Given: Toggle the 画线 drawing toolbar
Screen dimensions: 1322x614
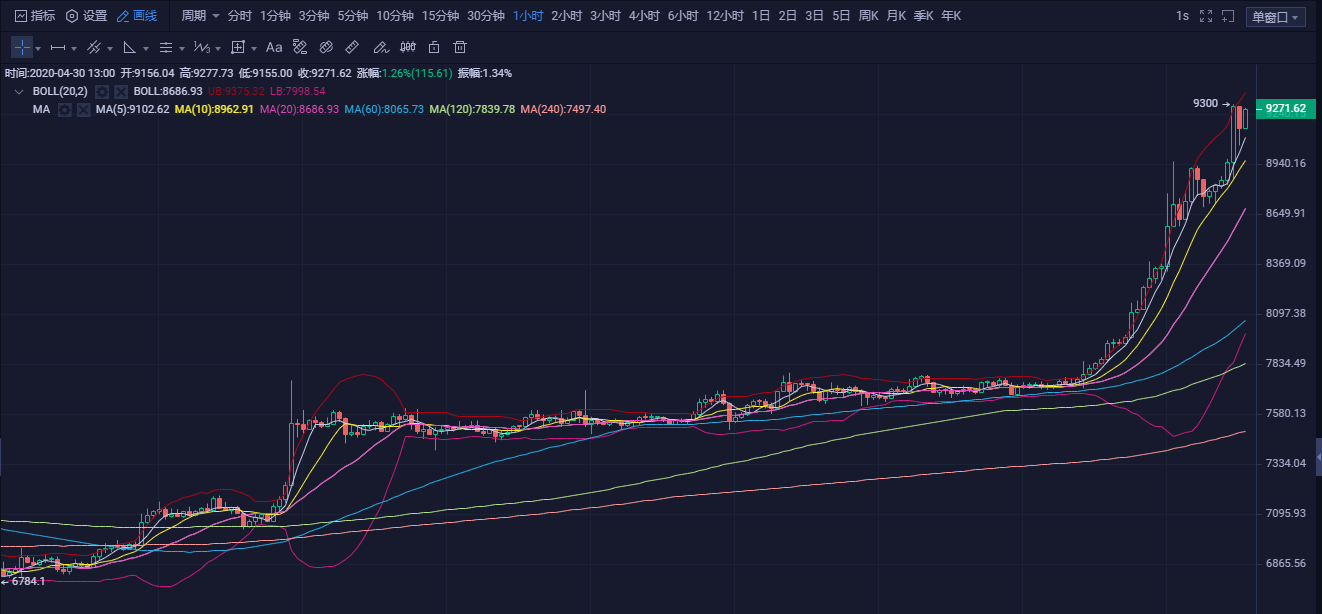Looking at the screenshot, I should click(137, 16).
